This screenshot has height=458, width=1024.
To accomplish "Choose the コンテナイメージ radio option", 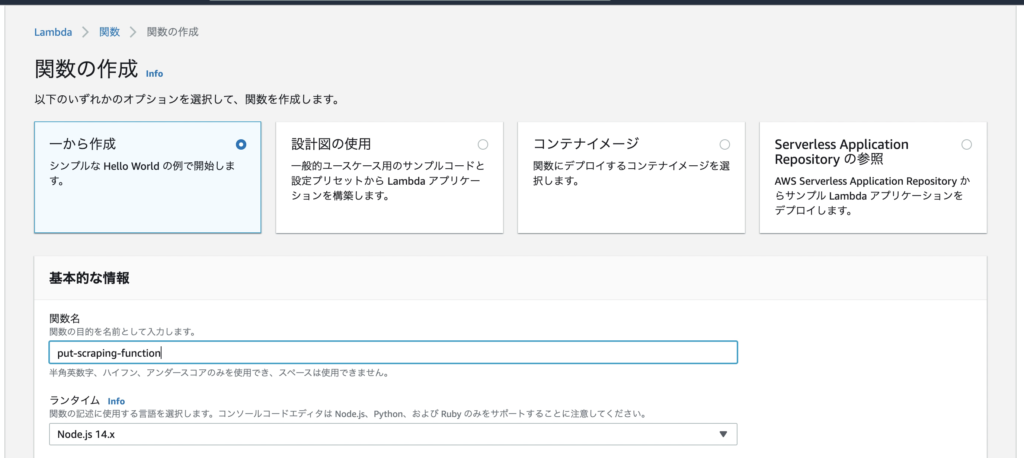I will pos(725,144).
